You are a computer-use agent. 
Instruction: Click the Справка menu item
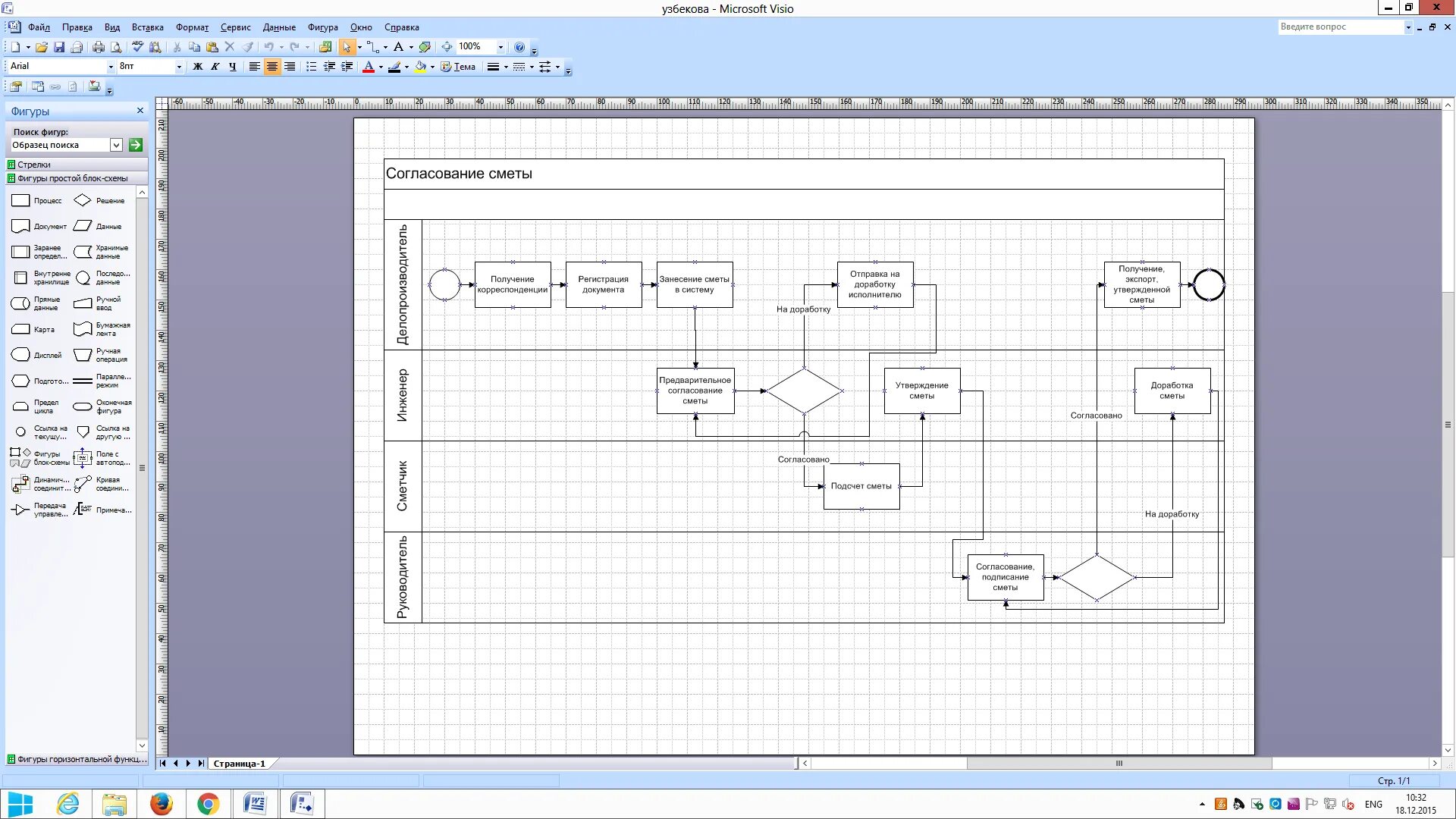tap(400, 27)
